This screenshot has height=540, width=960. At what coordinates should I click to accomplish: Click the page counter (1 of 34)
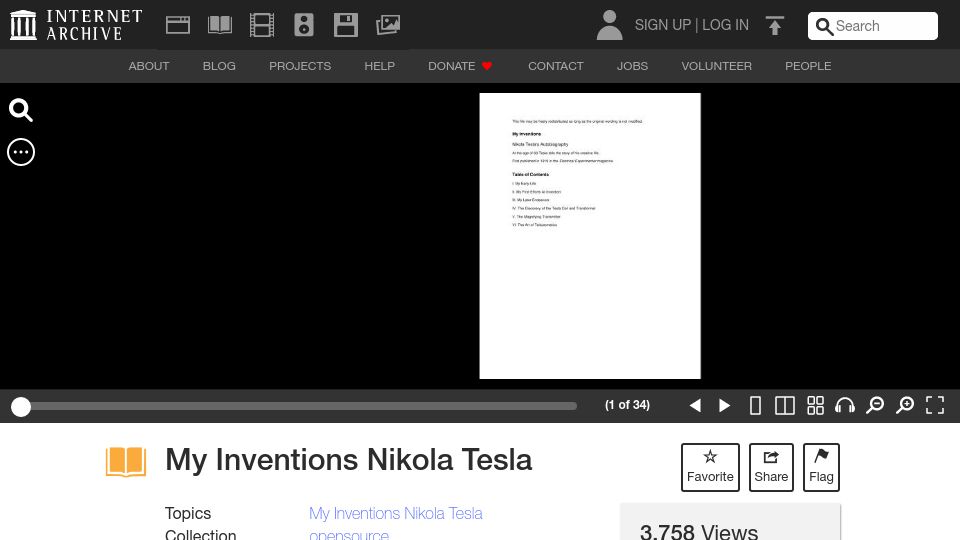627,405
